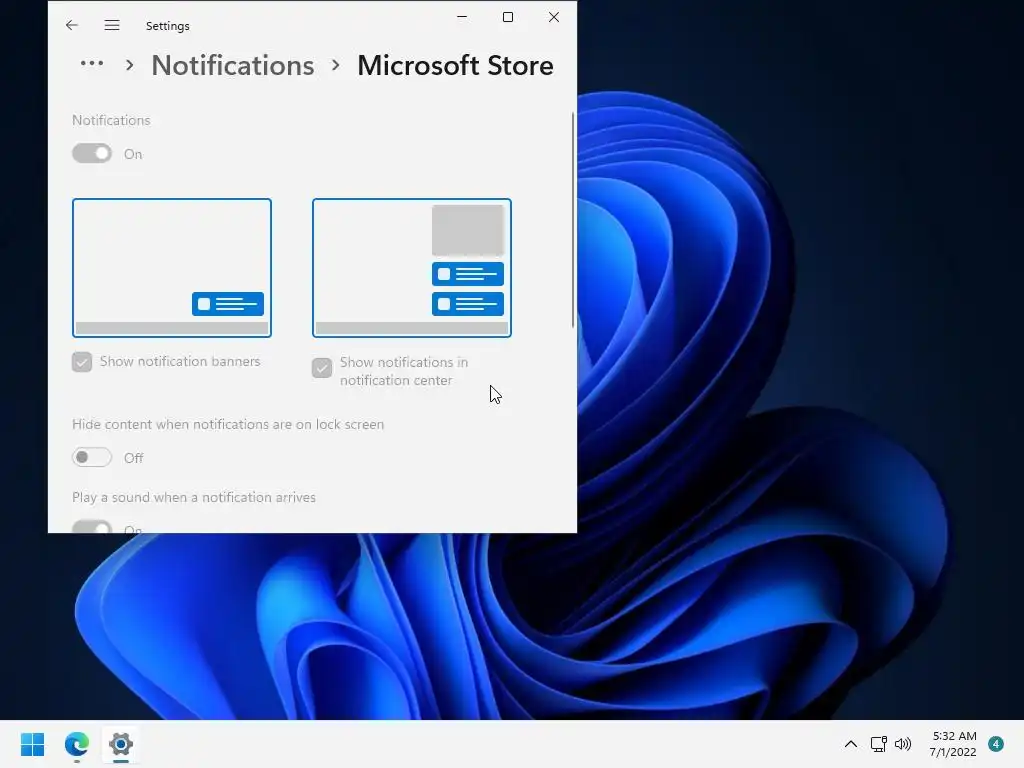The height and width of the screenshot is (768, 1024).
Task: Click the Microsoft Store breadcrumb title
Action: click(x=455, y=65)
